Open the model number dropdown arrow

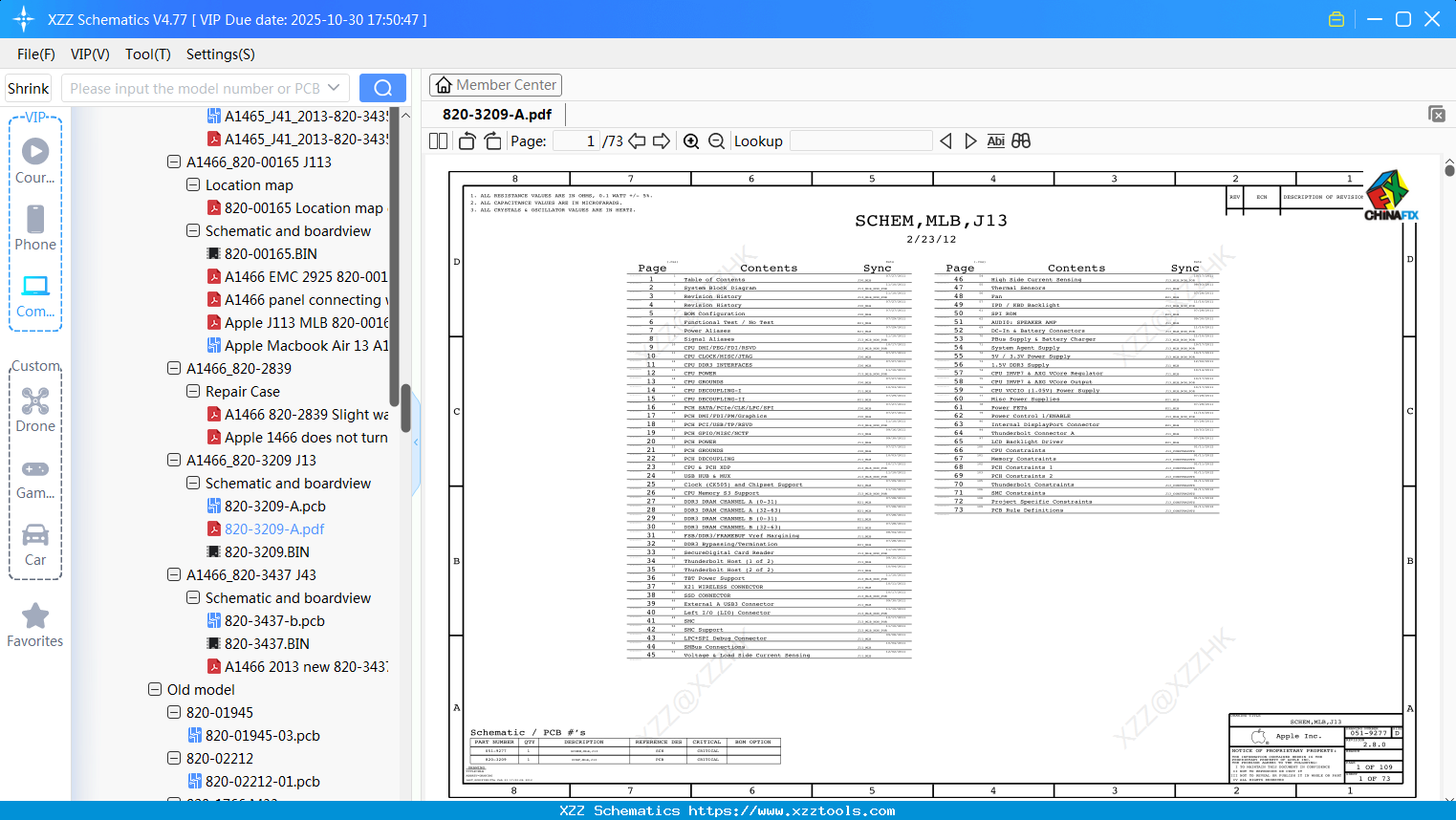(334, 88)
